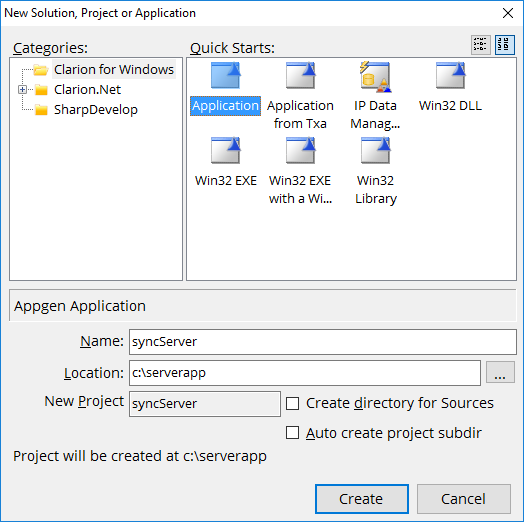This screenshot has width=527, height=525.
Task: Select Clarion for Windows category
Action: pyautogui.click(x=114, y=70)
